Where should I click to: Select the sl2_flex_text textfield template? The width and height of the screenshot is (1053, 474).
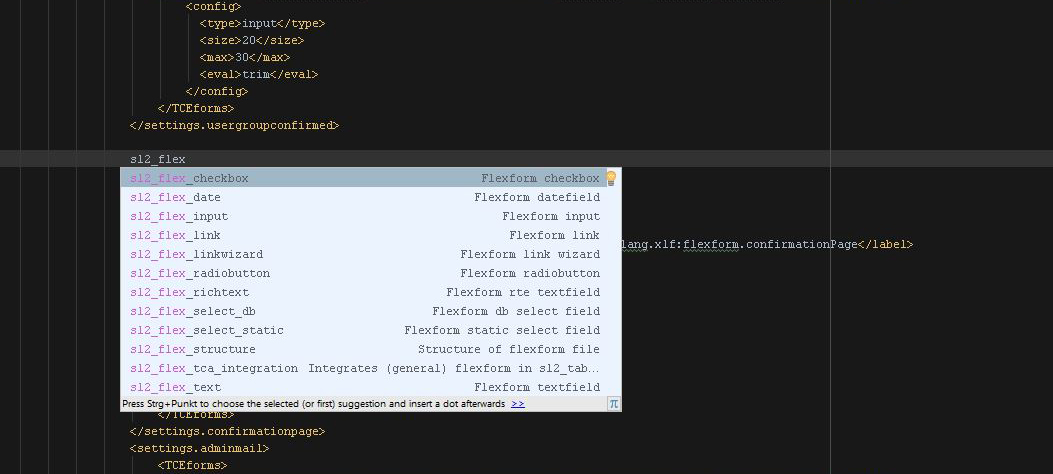[x=371, y=387]
